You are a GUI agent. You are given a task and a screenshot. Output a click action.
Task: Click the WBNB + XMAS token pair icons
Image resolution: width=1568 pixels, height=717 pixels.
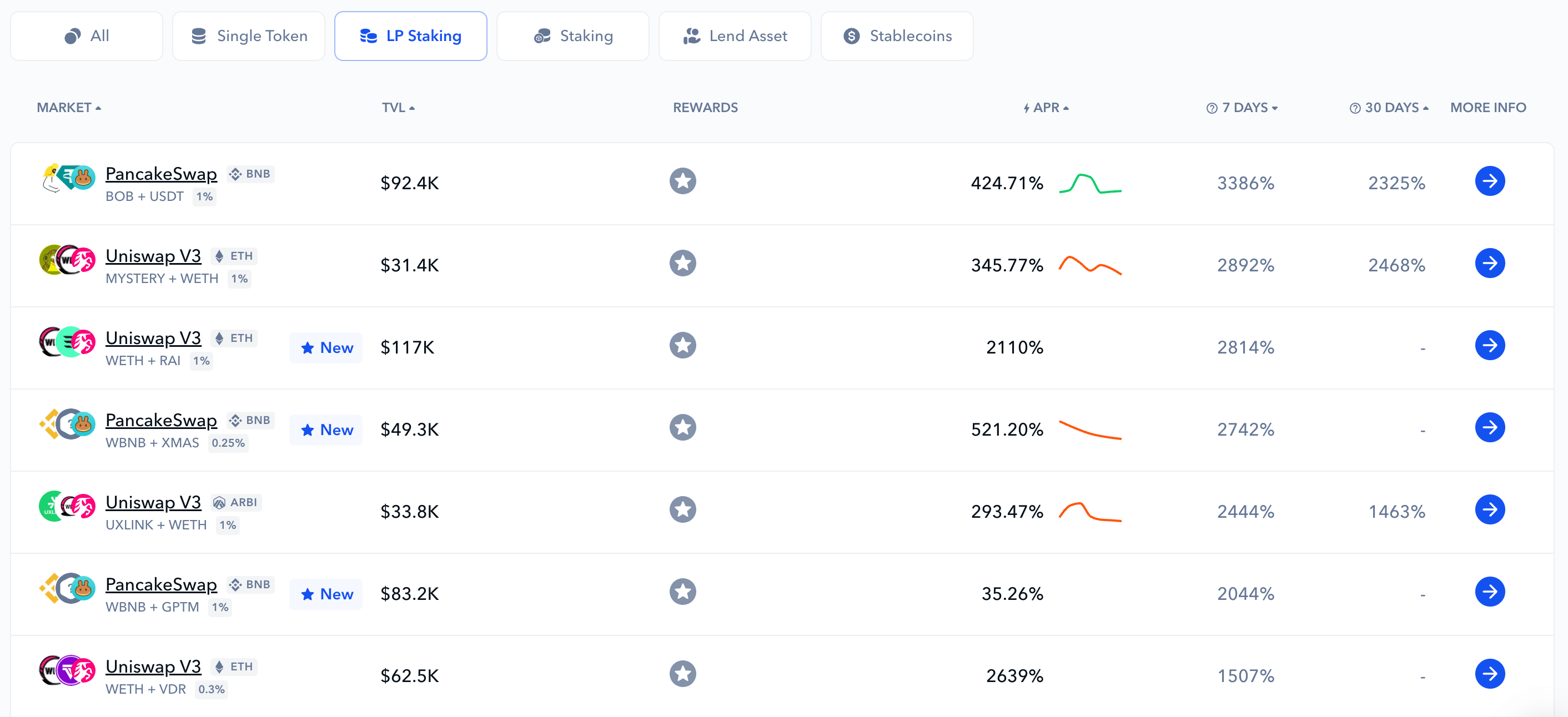pyautogui.click(x=68, y=425)
